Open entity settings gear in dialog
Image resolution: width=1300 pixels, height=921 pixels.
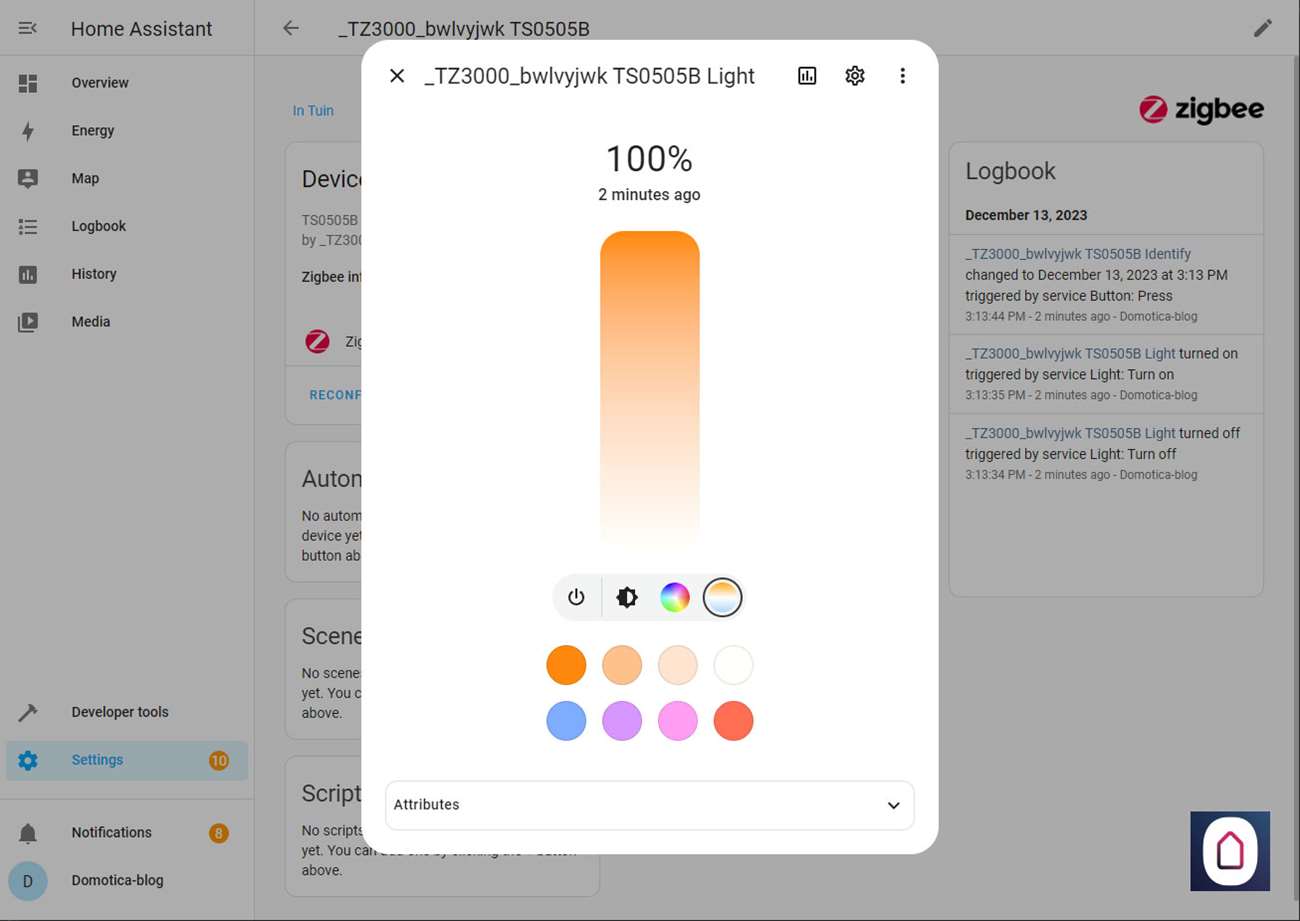pyautogui.click(x=855, y=76)
